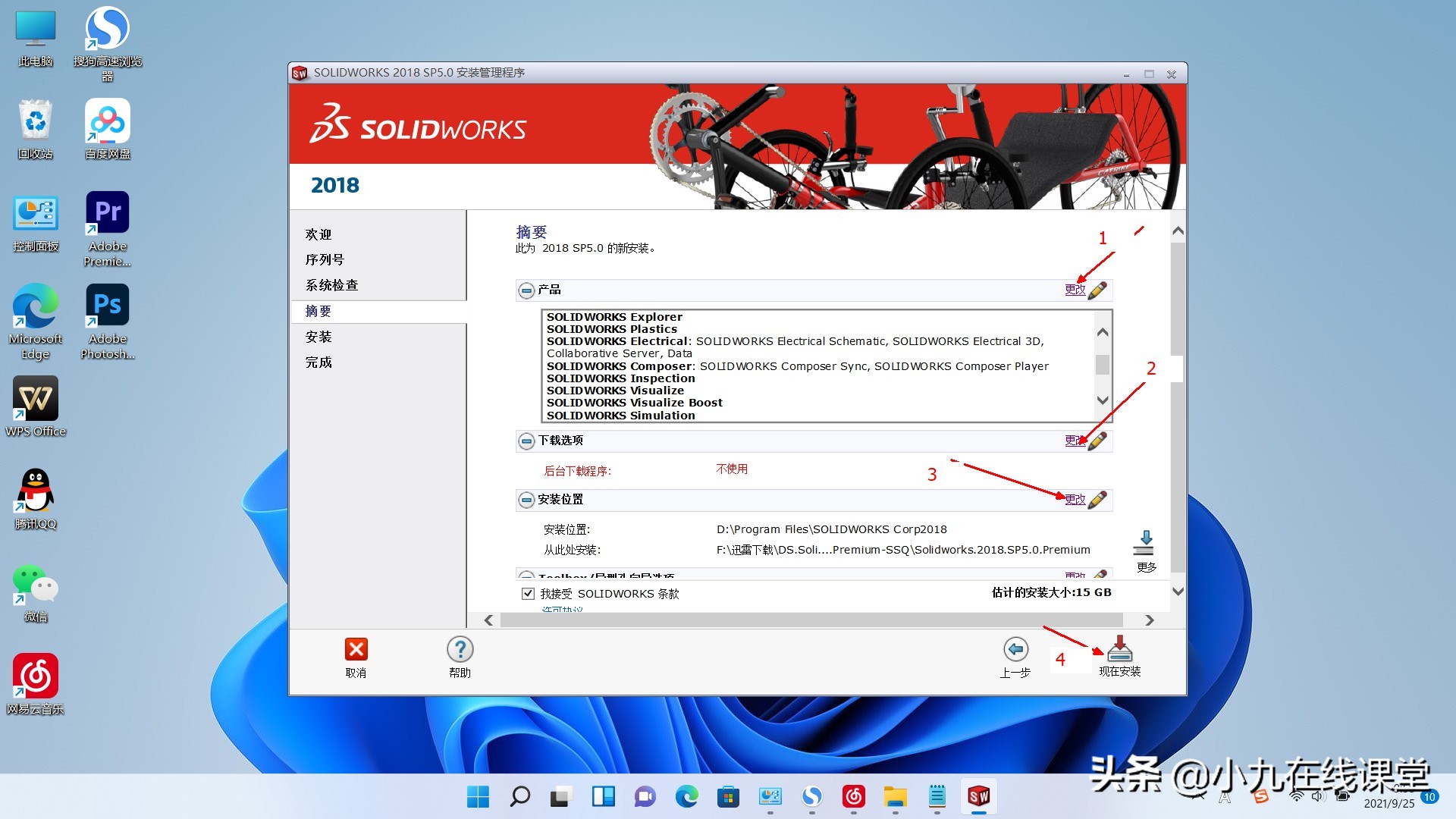Click 更改 link for 下载选项
The image size is (1456, 819).
pos(1075,441)
